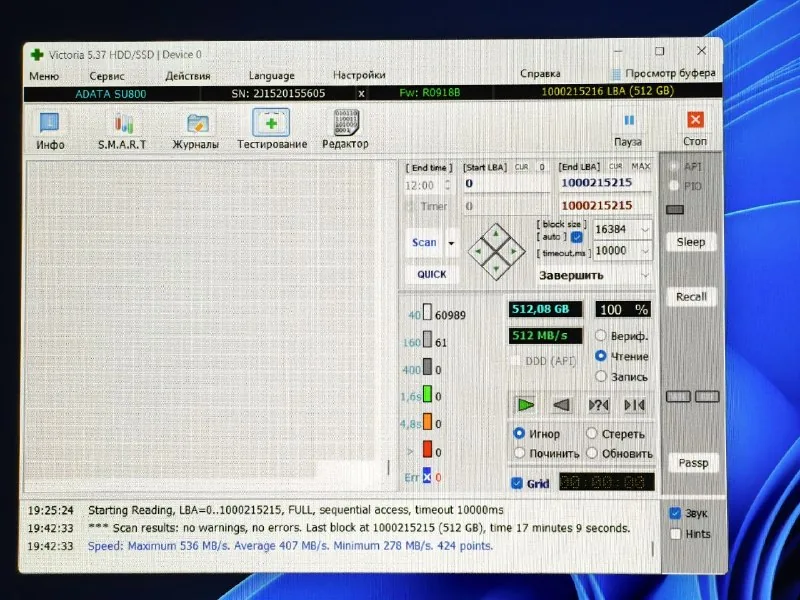Click the Просмотр буфера buffer view icon
Screen dimensions: 800x600
click(x=616, y=74)
